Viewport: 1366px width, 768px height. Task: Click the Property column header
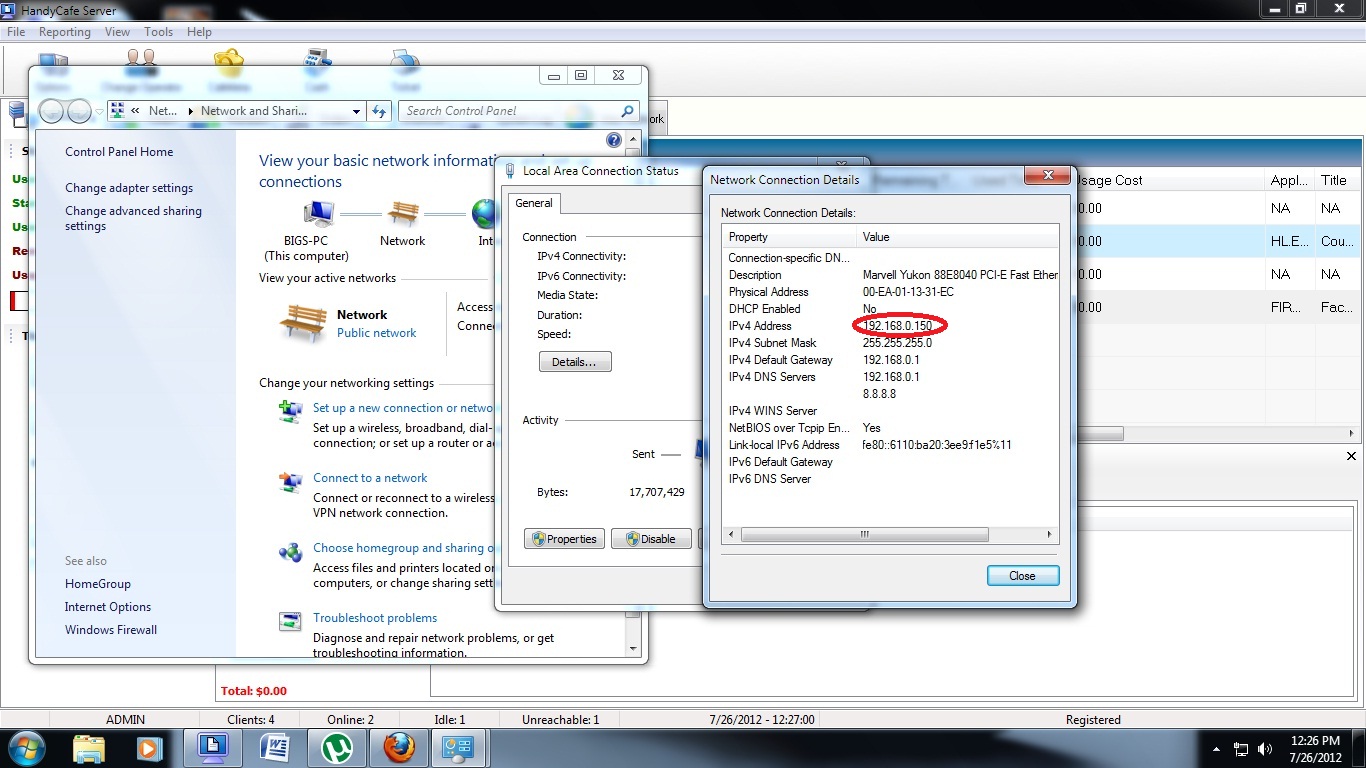point(791,237)
